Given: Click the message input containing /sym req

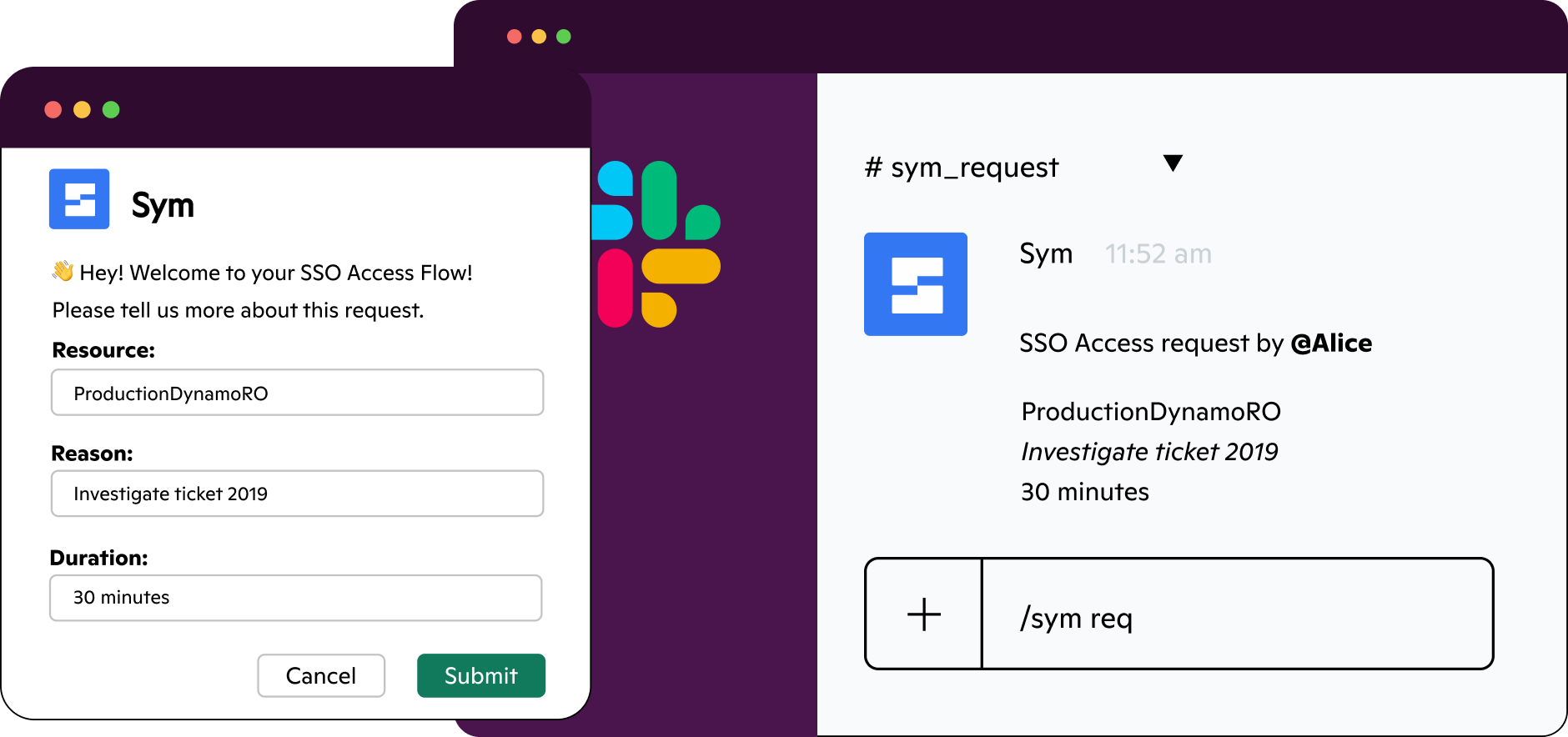Looking at the screenshot, I should (x=1237, y=614).
